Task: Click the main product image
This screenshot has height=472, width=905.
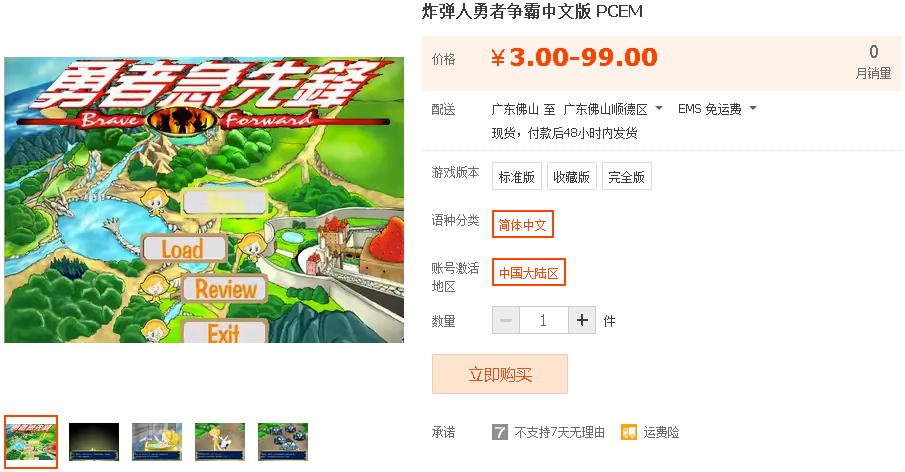Action: pos(204,200)
